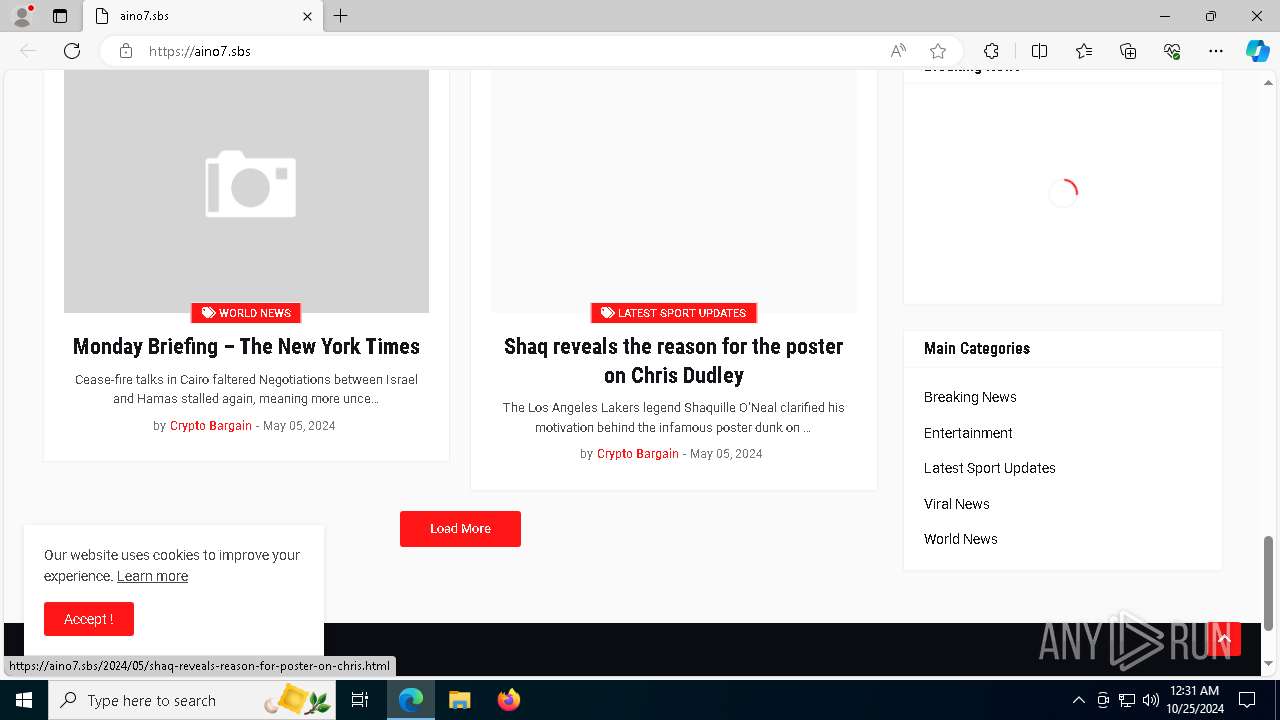Toggle Split screen view
This screenshot has width=1280, height=720.
click(1039, 51)
